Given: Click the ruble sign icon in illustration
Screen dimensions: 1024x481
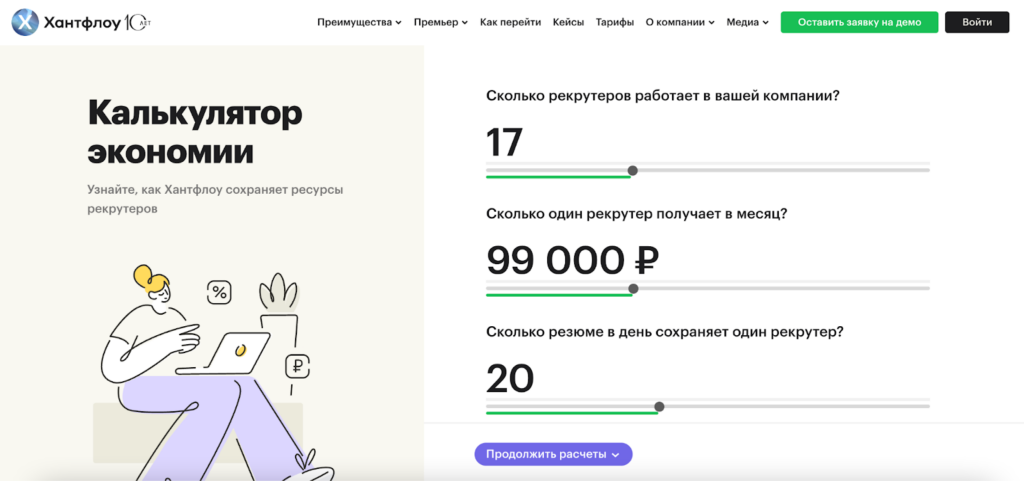Looking at the screenshot, I should pos(296,366).
